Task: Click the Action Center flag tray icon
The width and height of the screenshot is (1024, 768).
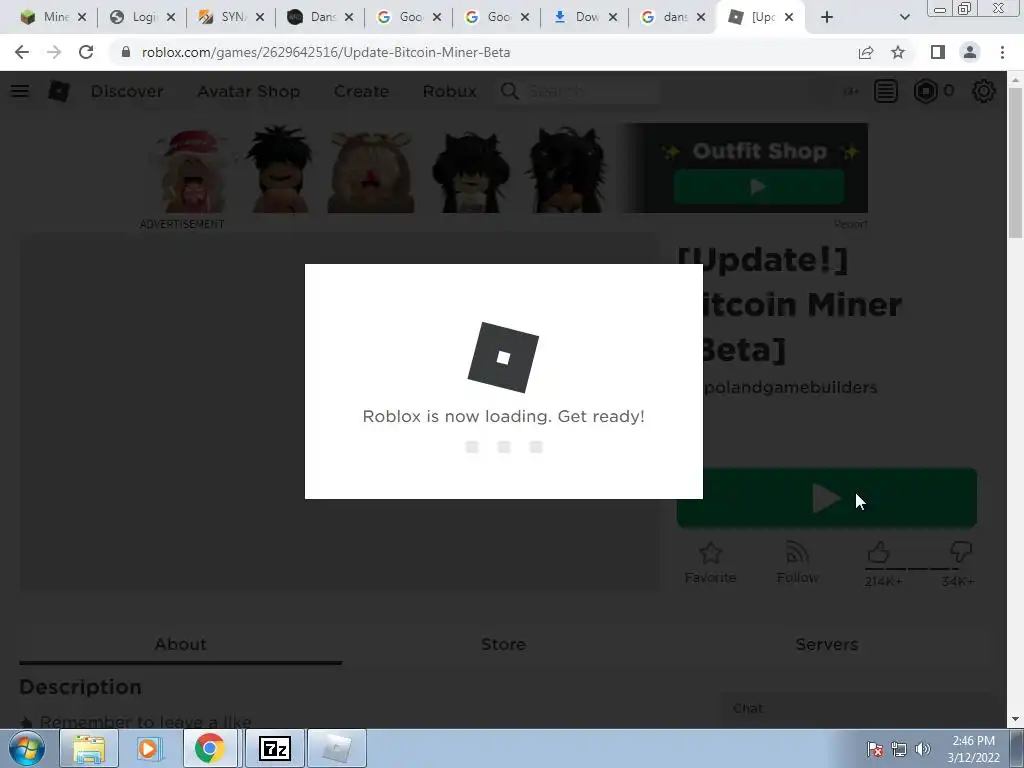Action: click(875, 749)
